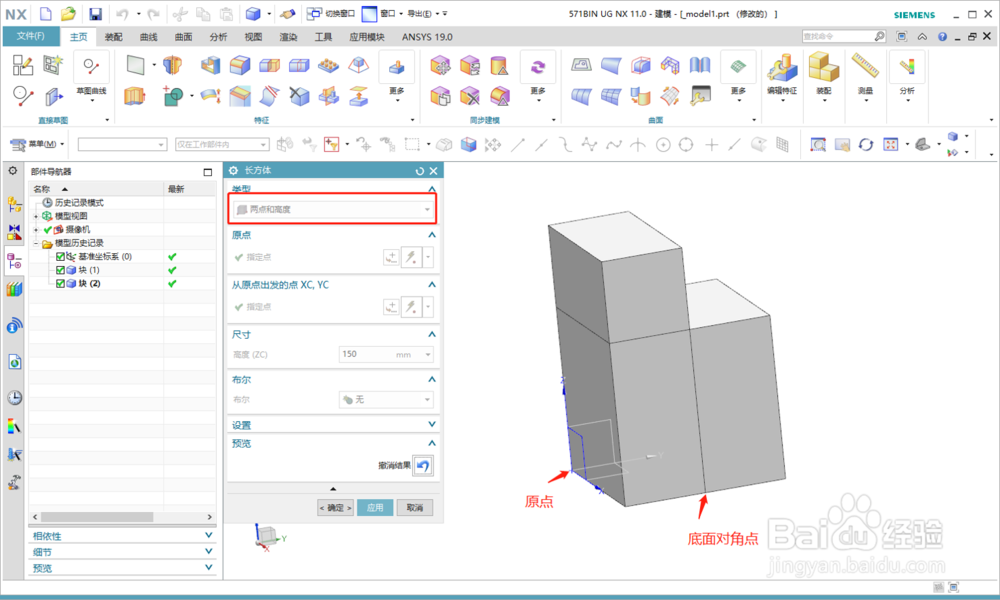Select the History Mode tree row
Screen dimensions: 1000x600
coord(122,203)
